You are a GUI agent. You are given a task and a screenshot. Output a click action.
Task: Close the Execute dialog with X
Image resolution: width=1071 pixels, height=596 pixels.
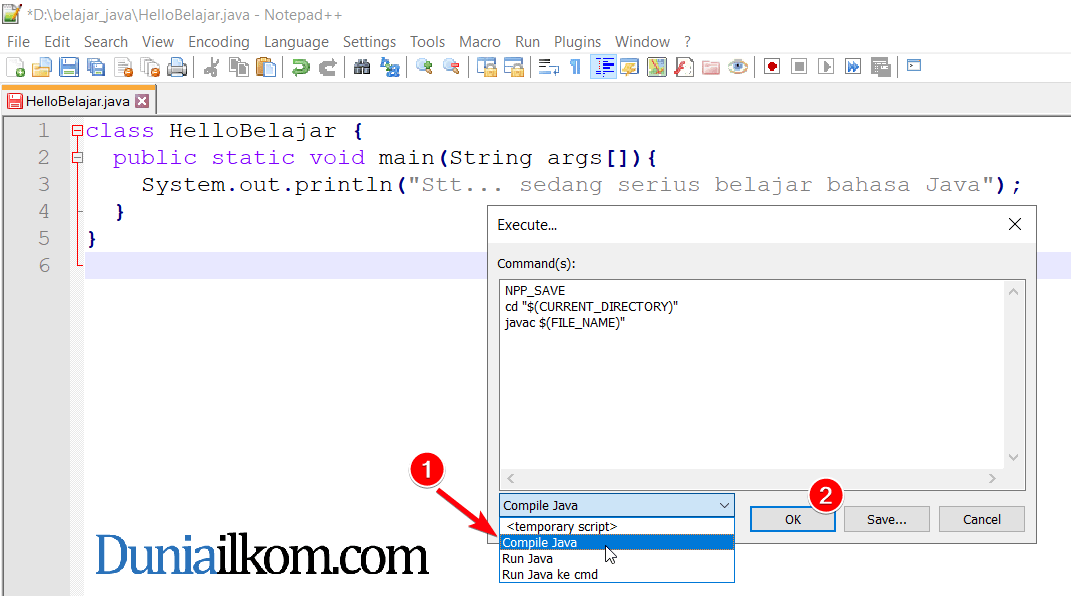(1015, 225)
